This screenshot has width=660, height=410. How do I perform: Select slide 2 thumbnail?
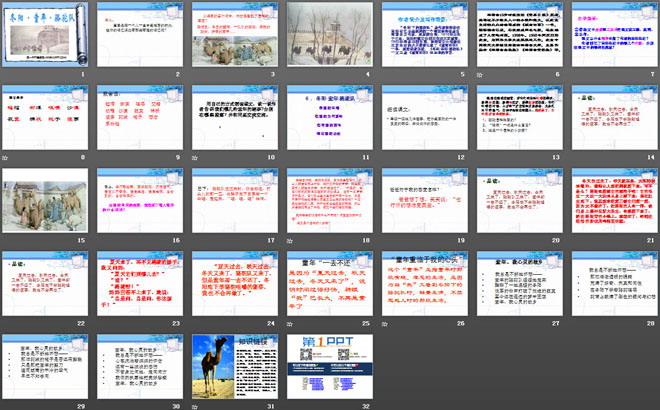[140, 35]
